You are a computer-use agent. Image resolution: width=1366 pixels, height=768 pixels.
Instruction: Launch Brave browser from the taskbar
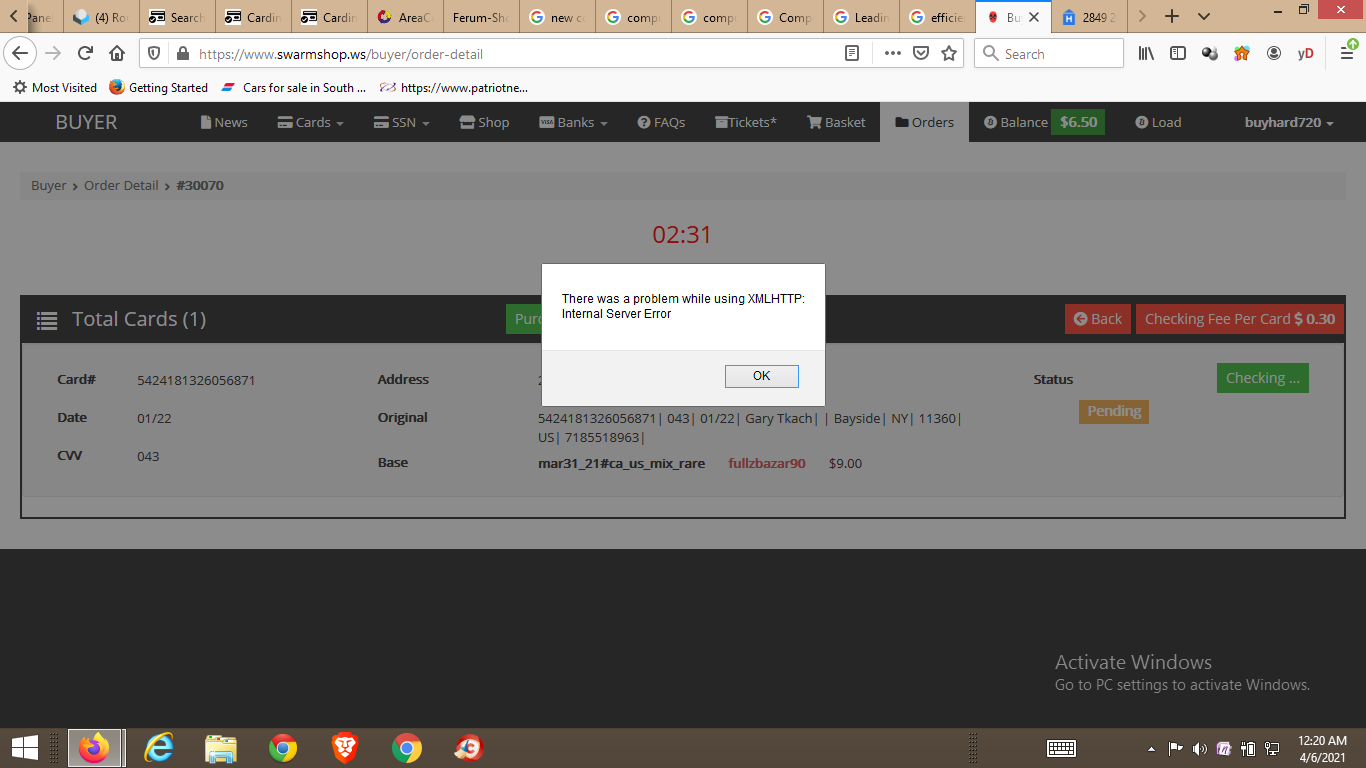345,747
